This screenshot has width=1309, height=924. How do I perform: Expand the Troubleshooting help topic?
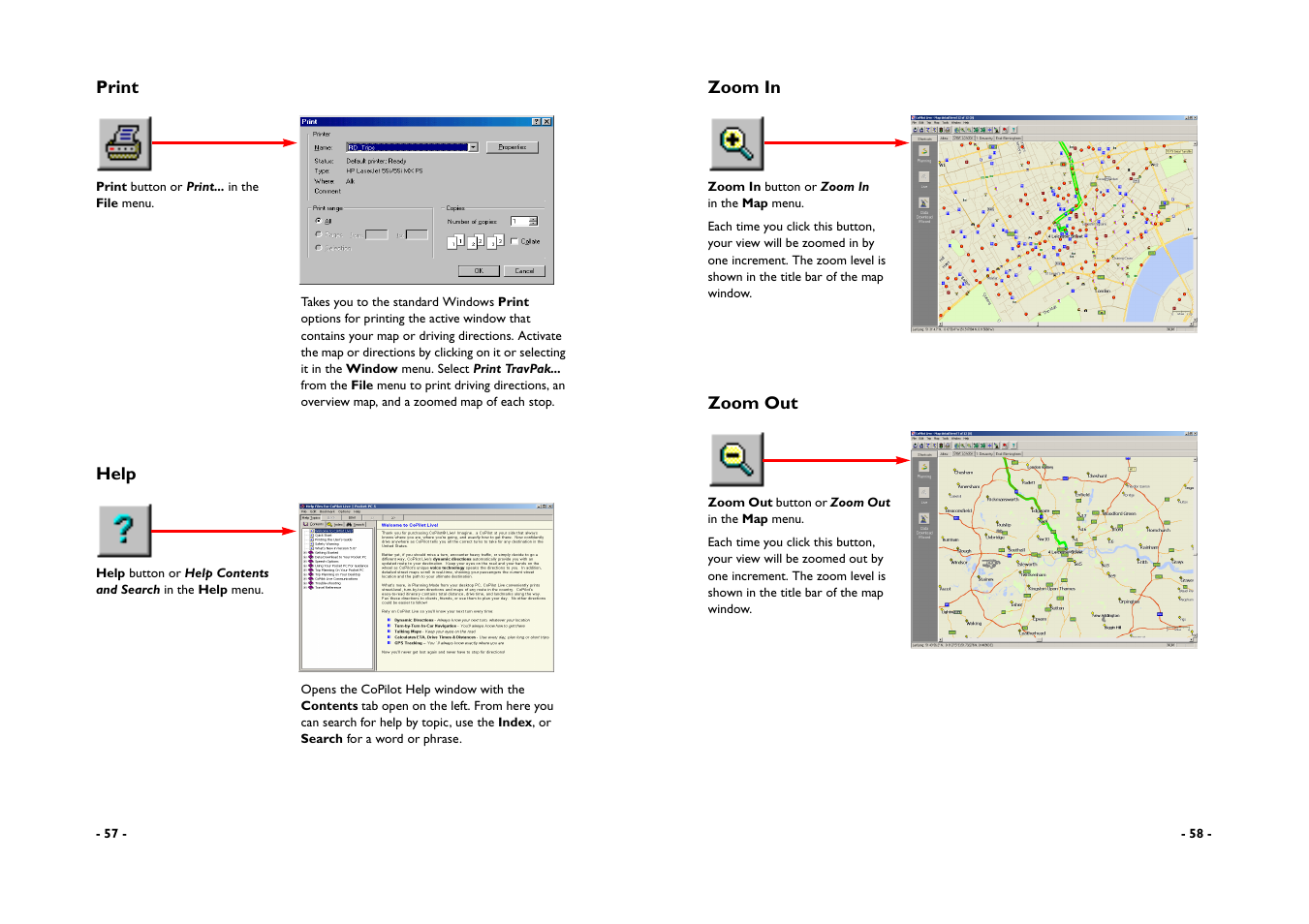(304, 583)
